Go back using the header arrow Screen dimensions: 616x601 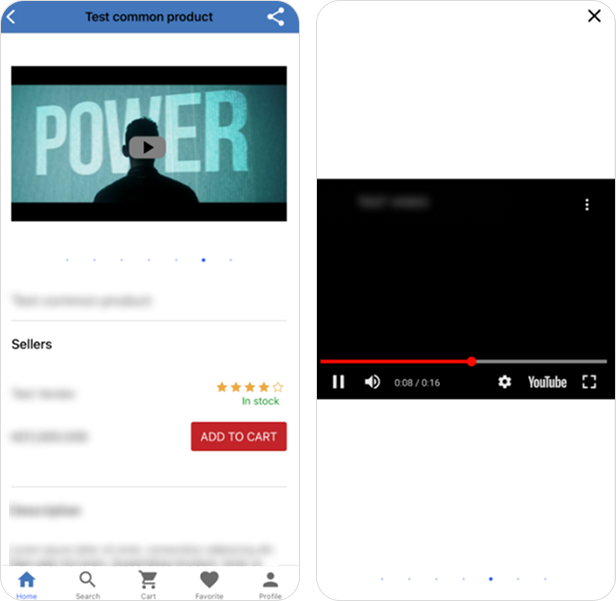[11, 17]
